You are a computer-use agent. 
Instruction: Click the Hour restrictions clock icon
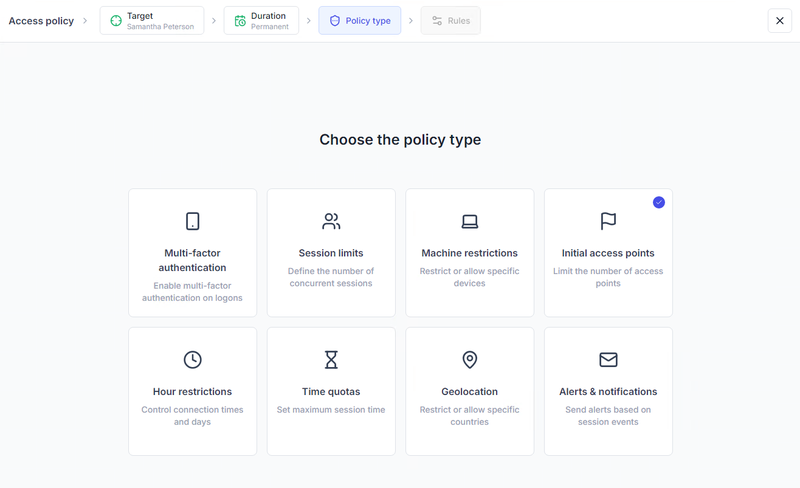[192, 359]
